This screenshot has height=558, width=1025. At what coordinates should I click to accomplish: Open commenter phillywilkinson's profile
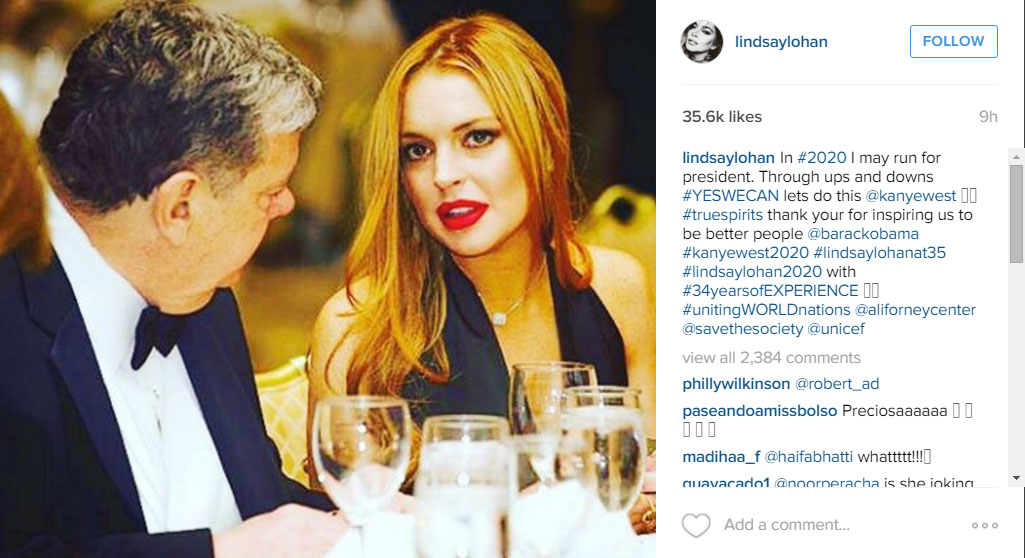(736, 384)
